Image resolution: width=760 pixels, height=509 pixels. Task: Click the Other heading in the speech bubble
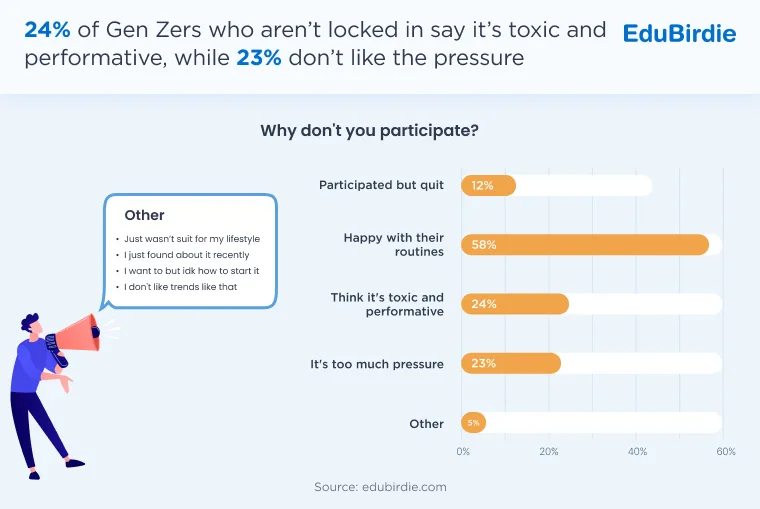[x=144, y=215]
